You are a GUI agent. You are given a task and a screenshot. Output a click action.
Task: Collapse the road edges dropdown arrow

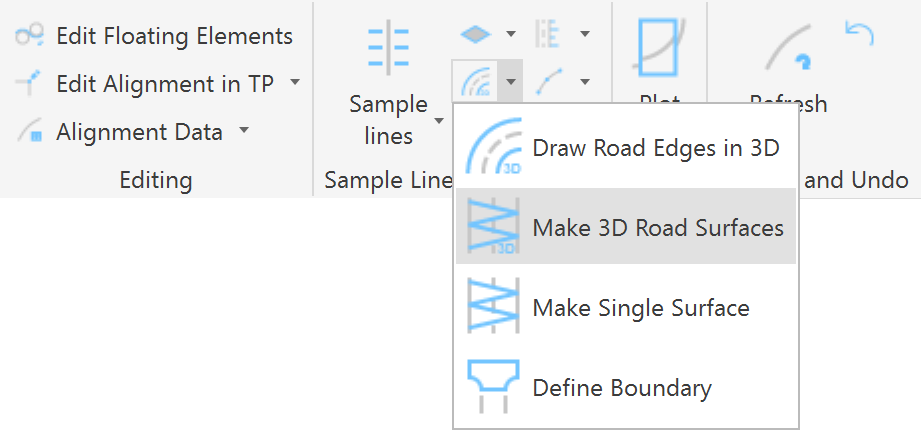click(x=510, y=81)
